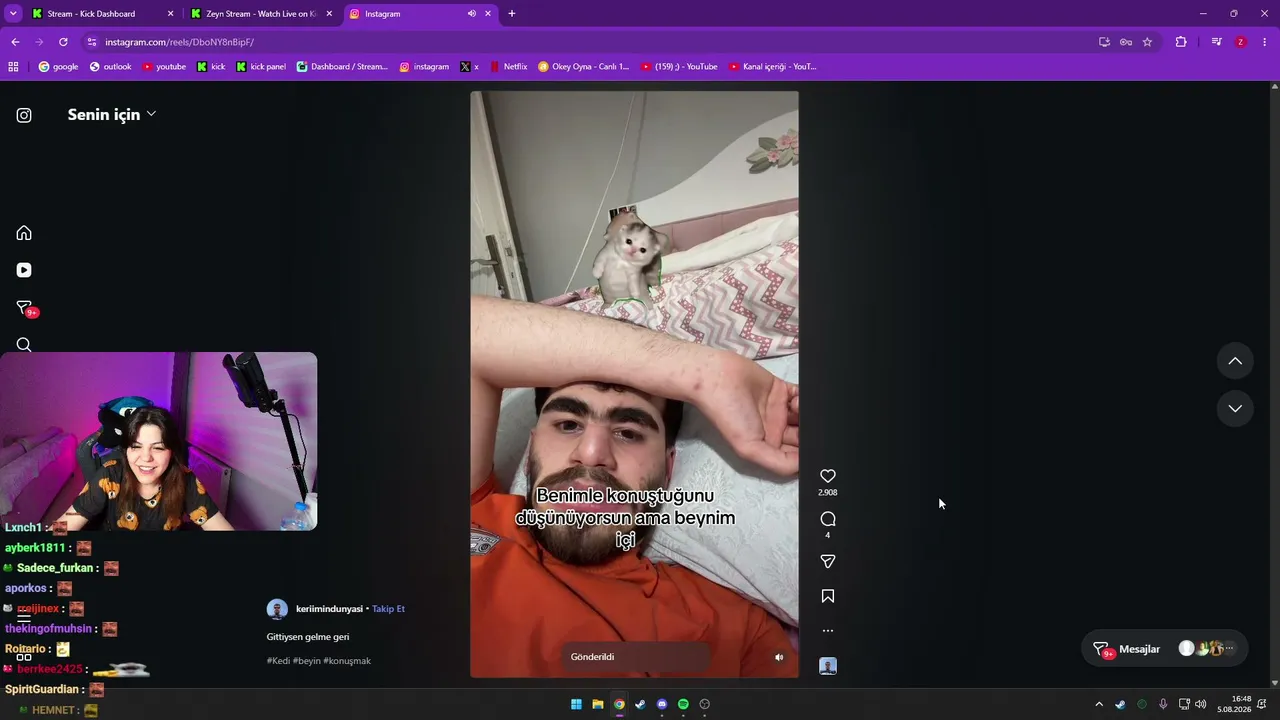This screenshot has width=1280, height=720.
Task: Open direct messages in the sidebar
Action: 24,308
